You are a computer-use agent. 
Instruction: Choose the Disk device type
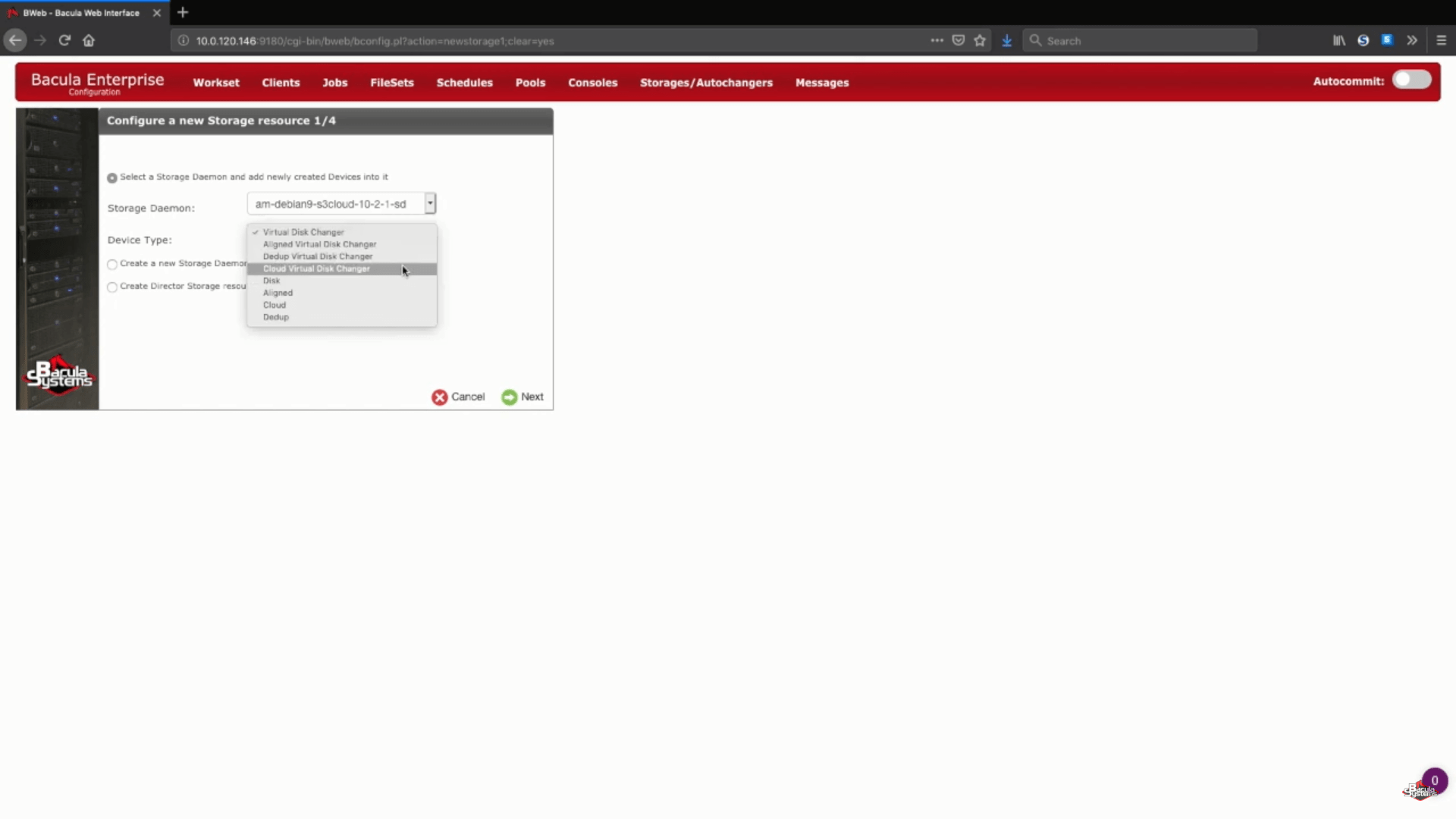coord(341,281)
